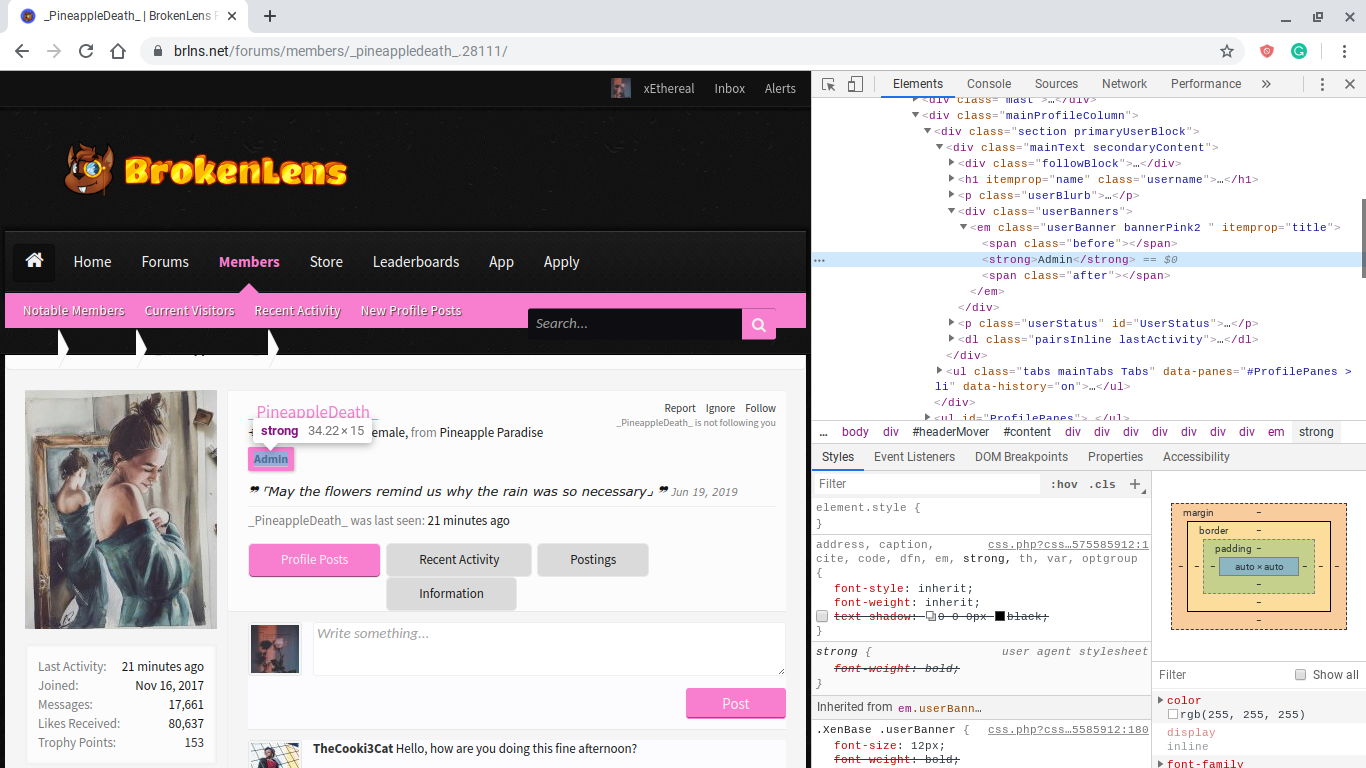Open the Postings profile tab button
The image size is (1366, 768).
593,560
